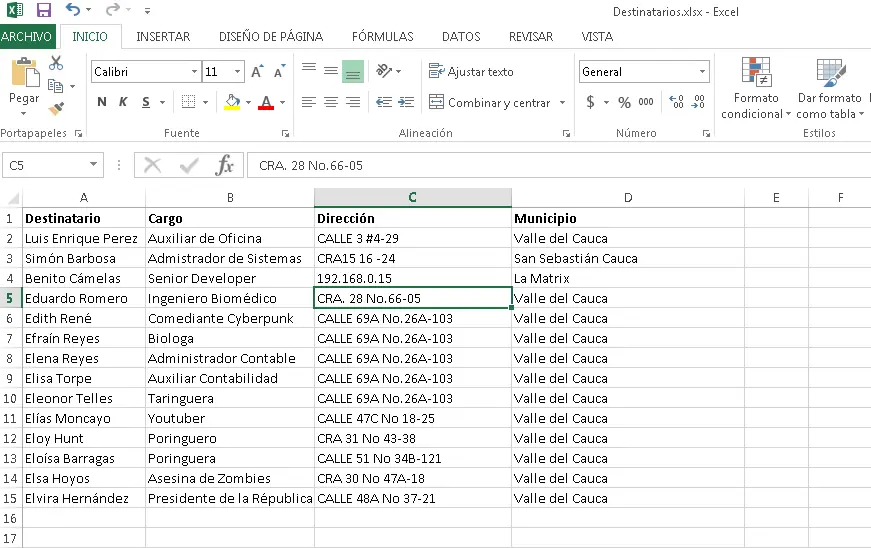
Task: Toggle the highlighted bottom align icon
Action: coord(353,72)
